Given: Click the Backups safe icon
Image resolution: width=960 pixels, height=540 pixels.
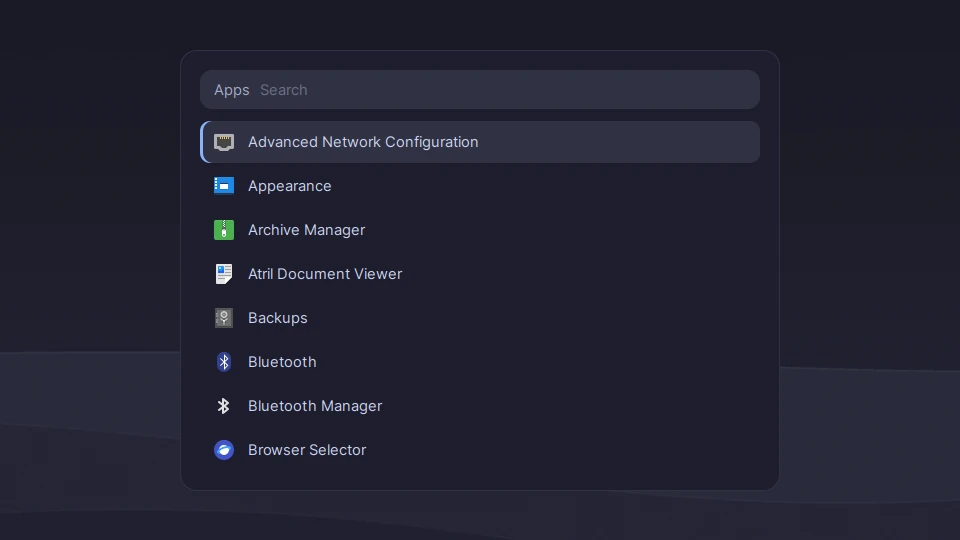Looking at the screenshot, I should pos(223,318).
